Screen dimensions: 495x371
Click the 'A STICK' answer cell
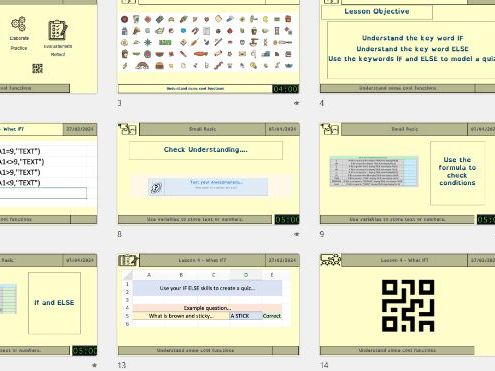(x=246, y=316)
